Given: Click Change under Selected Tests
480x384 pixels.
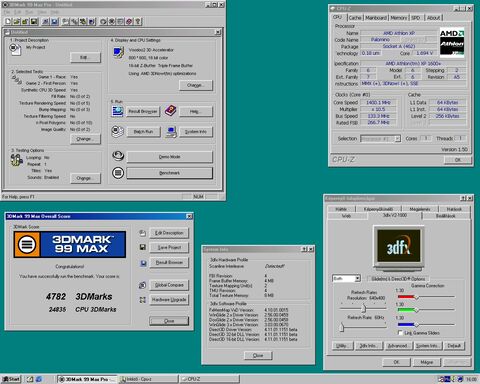Looking at the screenshot, I should pos(85,139).
